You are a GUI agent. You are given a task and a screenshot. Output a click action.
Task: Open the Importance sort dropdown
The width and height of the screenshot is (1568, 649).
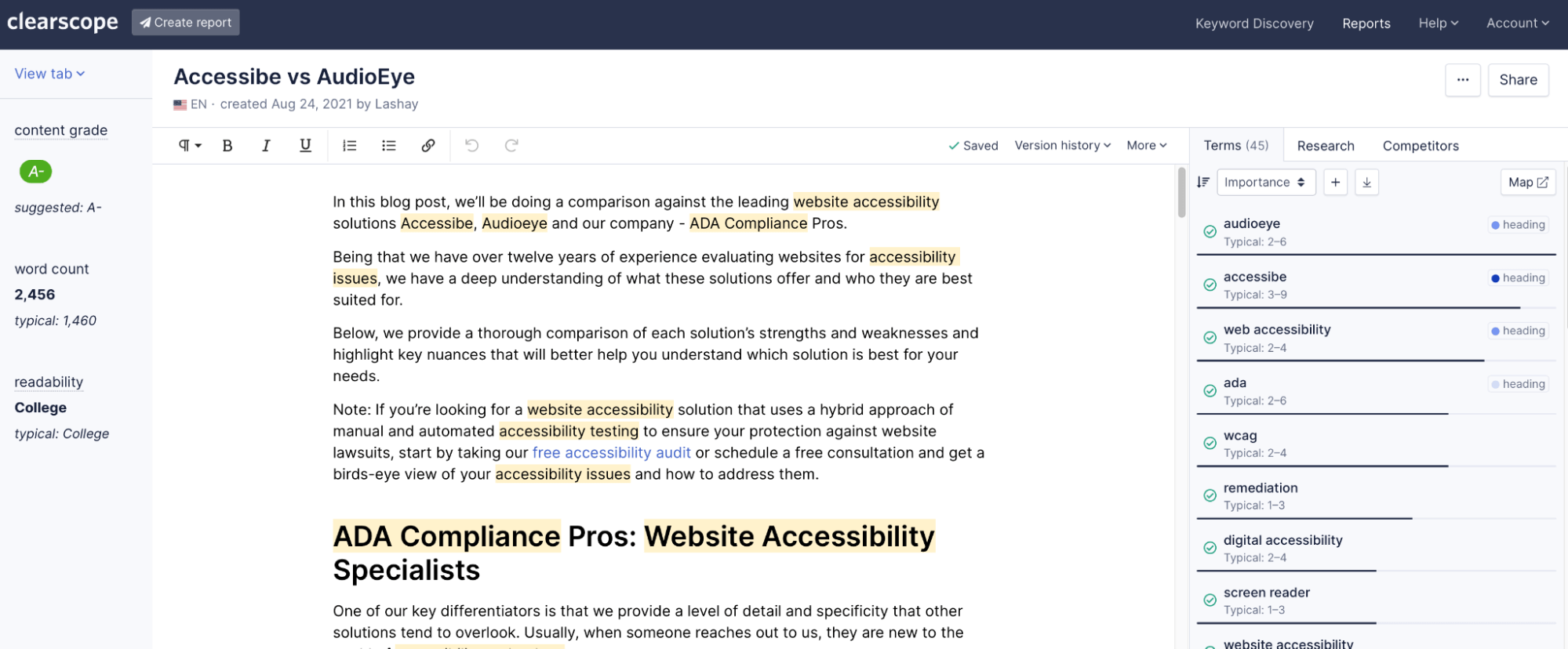1266,183
